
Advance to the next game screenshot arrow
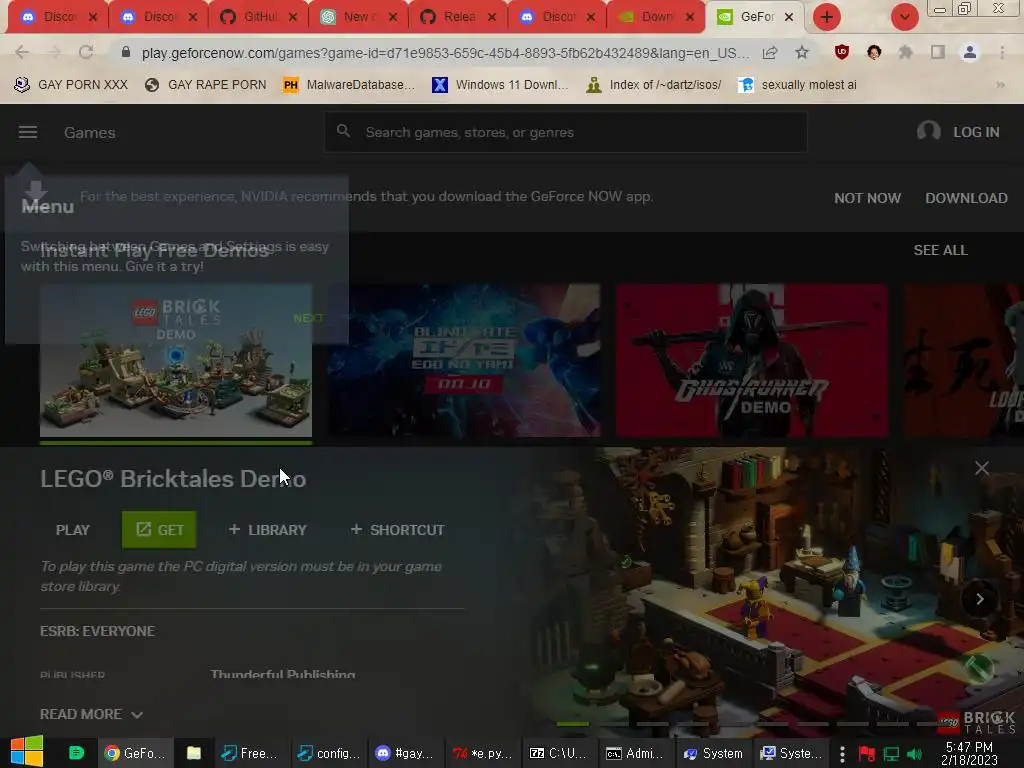coord(980,599)
